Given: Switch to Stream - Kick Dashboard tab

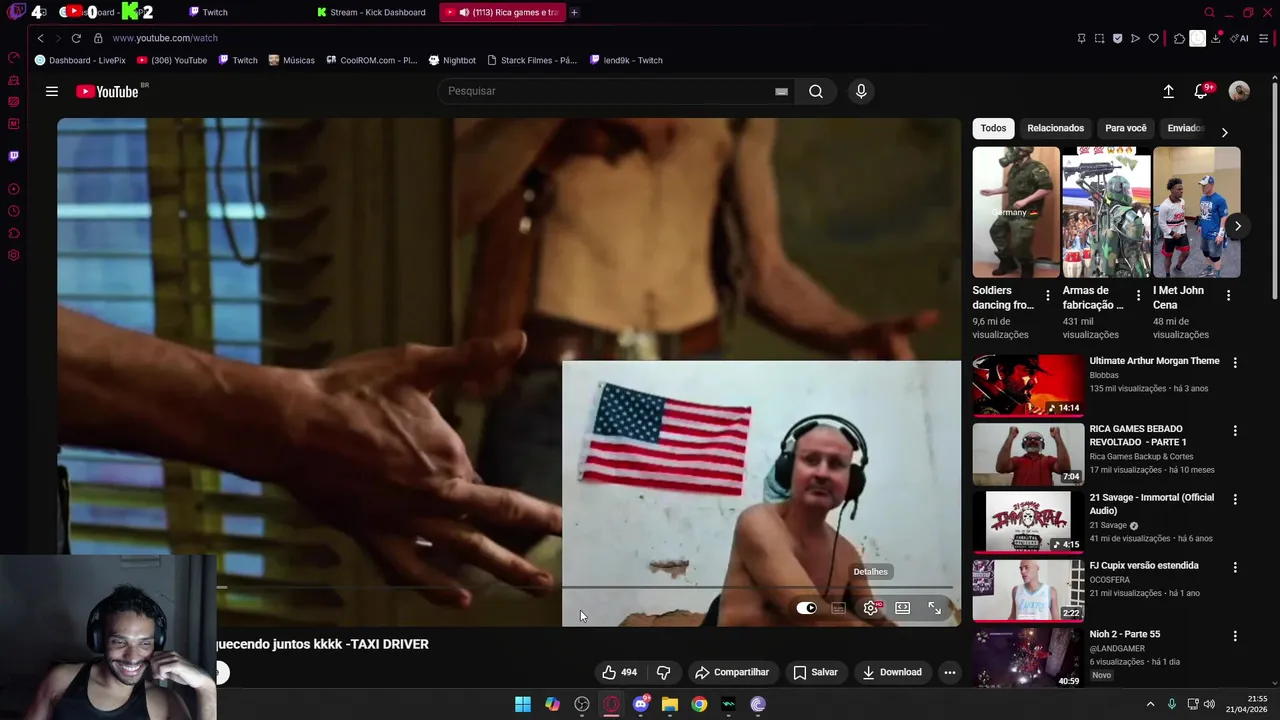Looking at the screenshot, I should [x=371, y=12].
